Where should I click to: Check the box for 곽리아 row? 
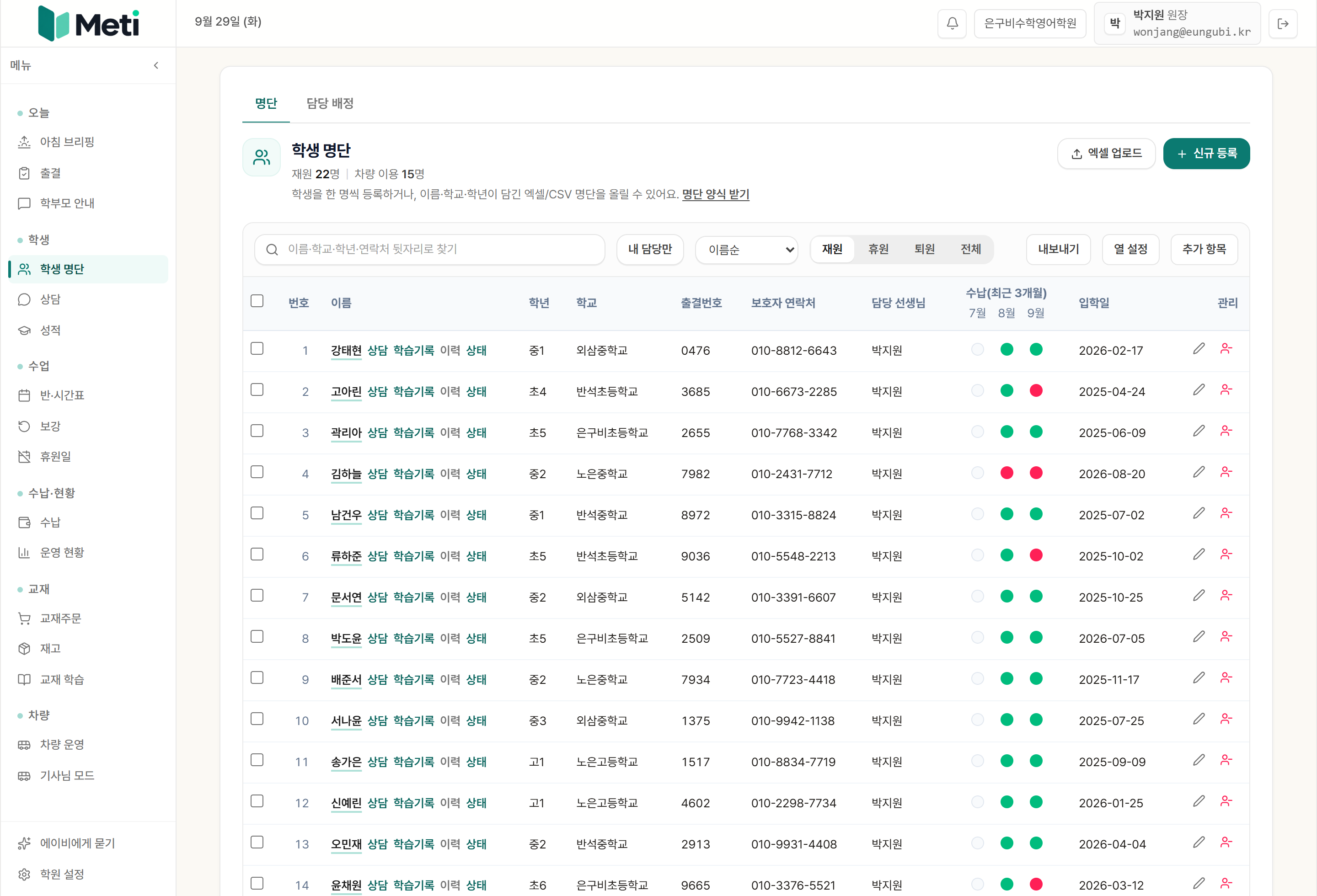[257, 431]
